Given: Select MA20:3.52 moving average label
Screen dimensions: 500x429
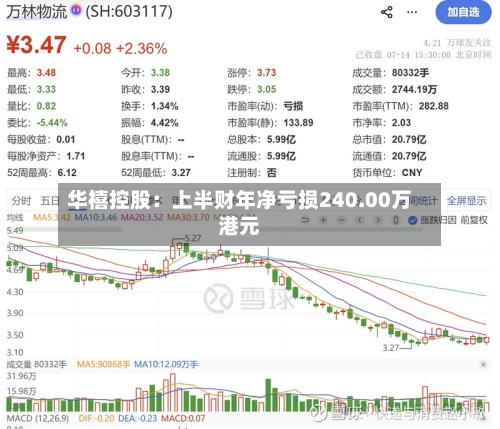Looking at the screenshot, I should [x=142, y=218].
